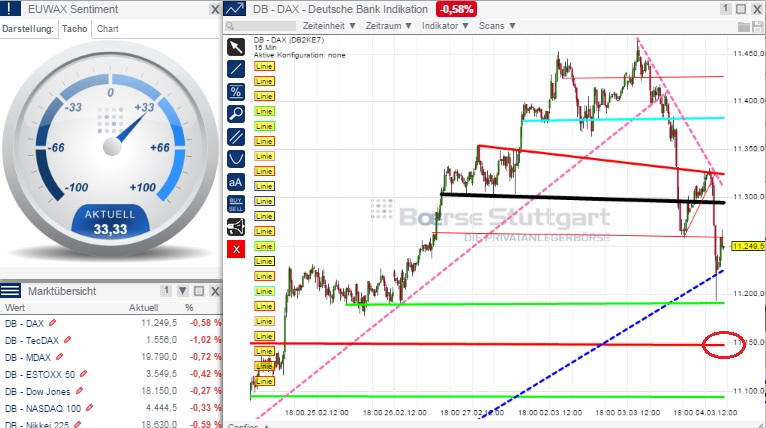Switch to the Chart display tab

coord(107,29)
